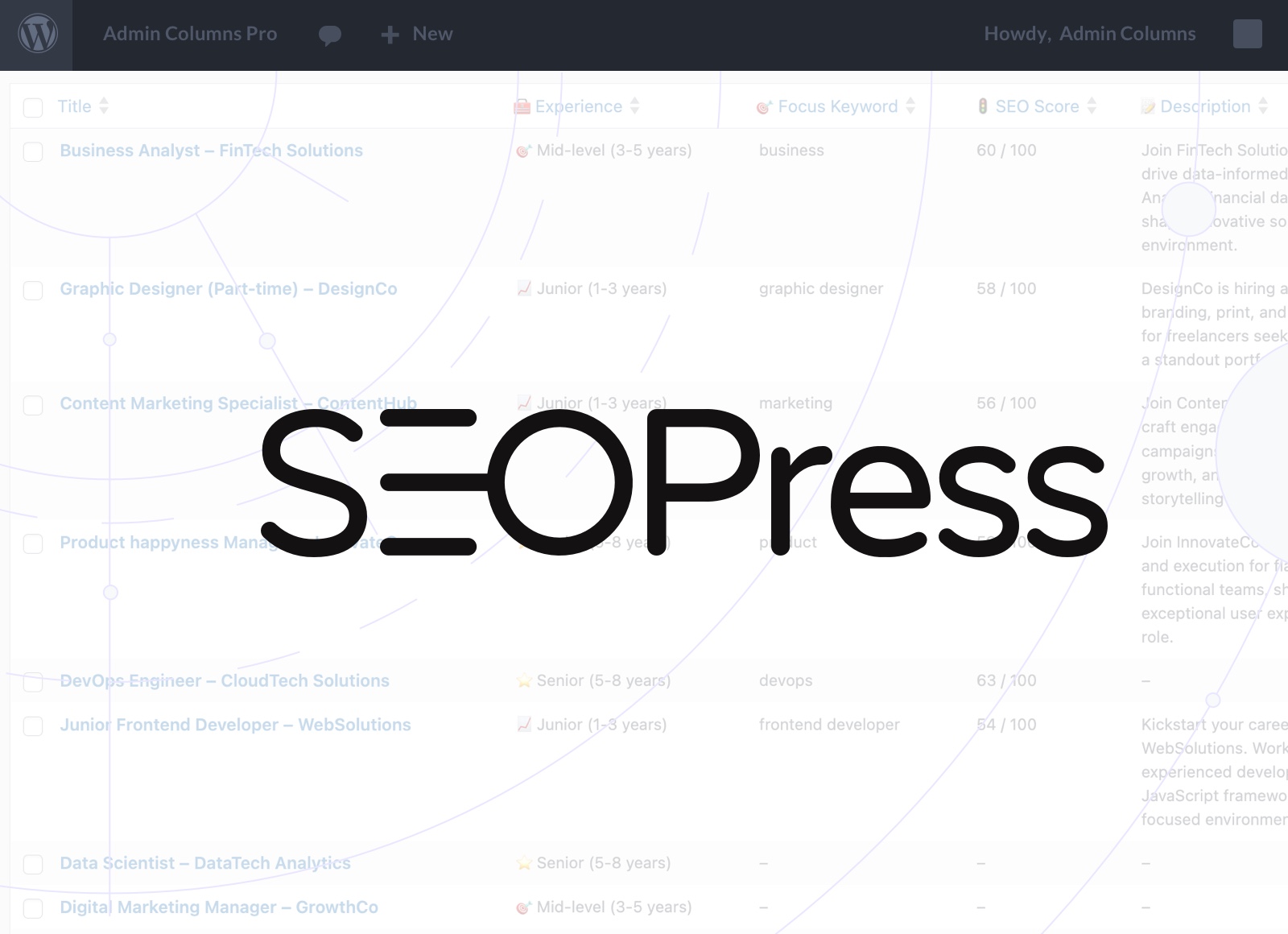Click the WordPress logo icon
Image resolution: width=1288 pixels, height=934 pixels.
point(37,35)
